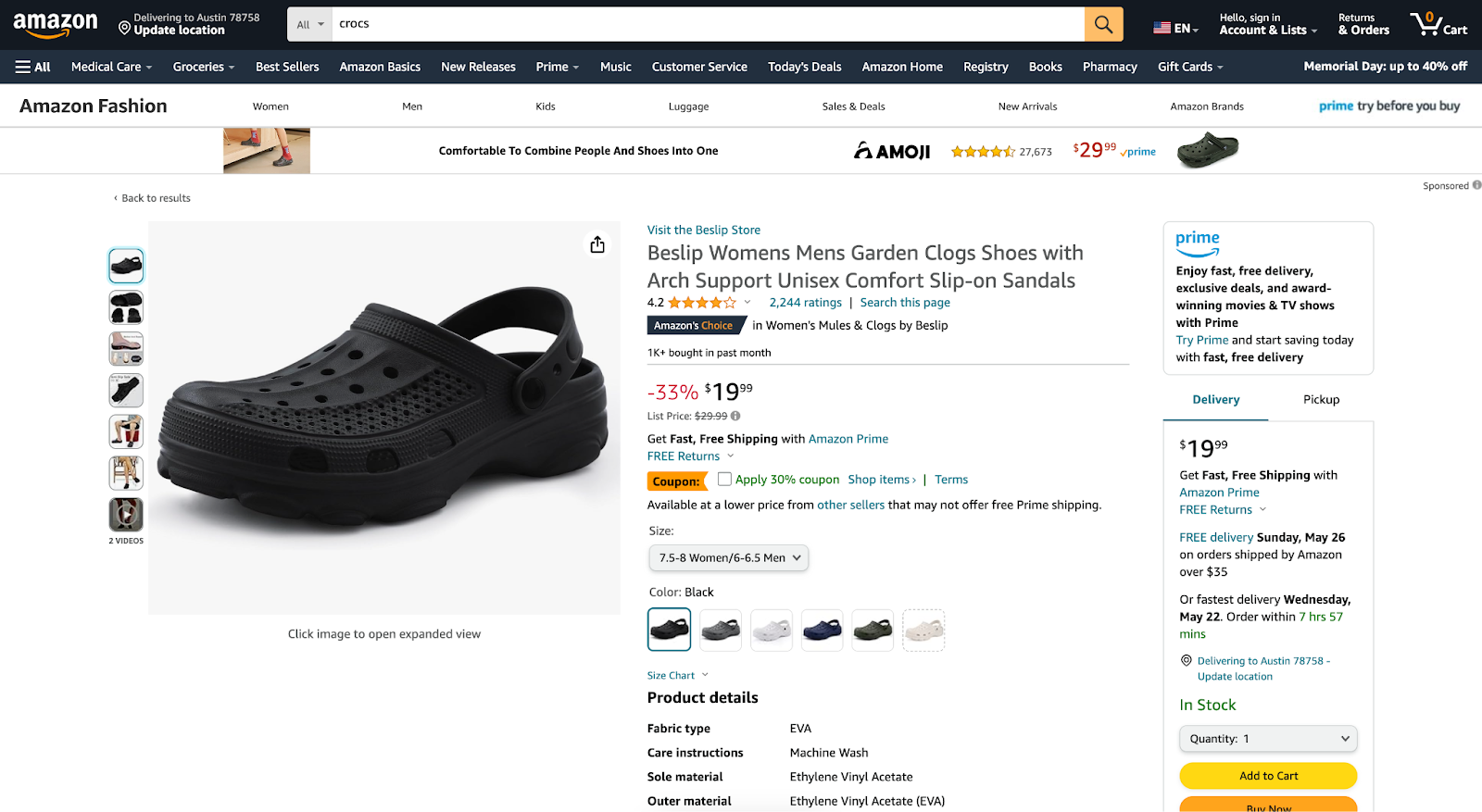The image size is (1482, 812).
Task: Click the List Price info icon
Action: pyautogui.click(x=735, y=416)
